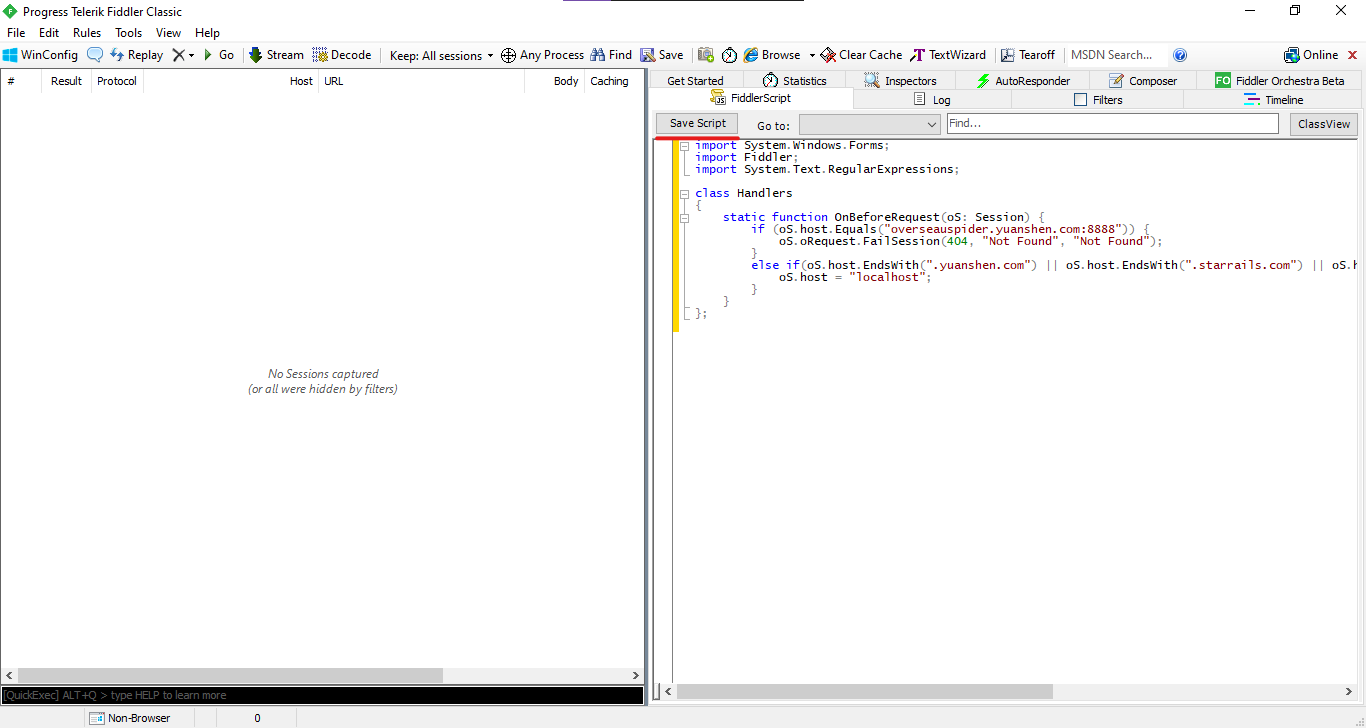Click the timer stopwatch icon

[x=729, y=55]
